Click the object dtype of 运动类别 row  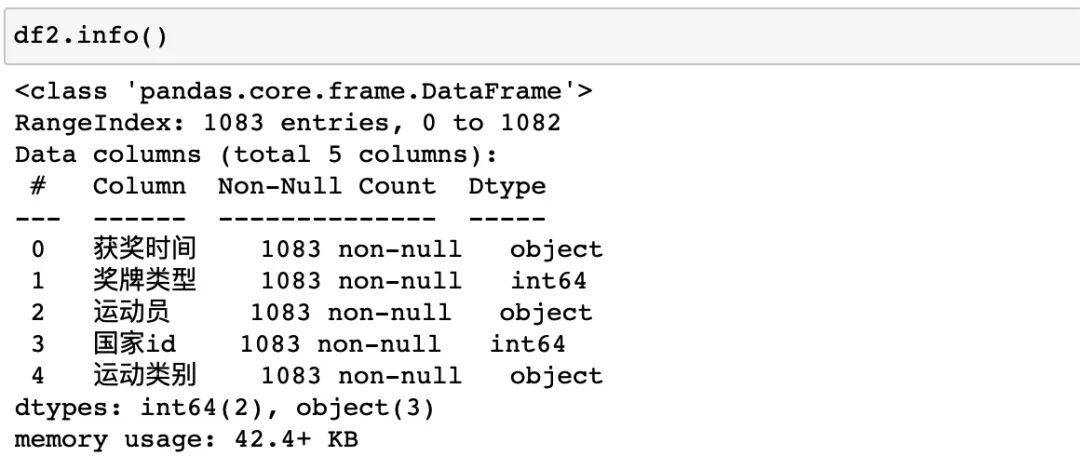(556, 377)
